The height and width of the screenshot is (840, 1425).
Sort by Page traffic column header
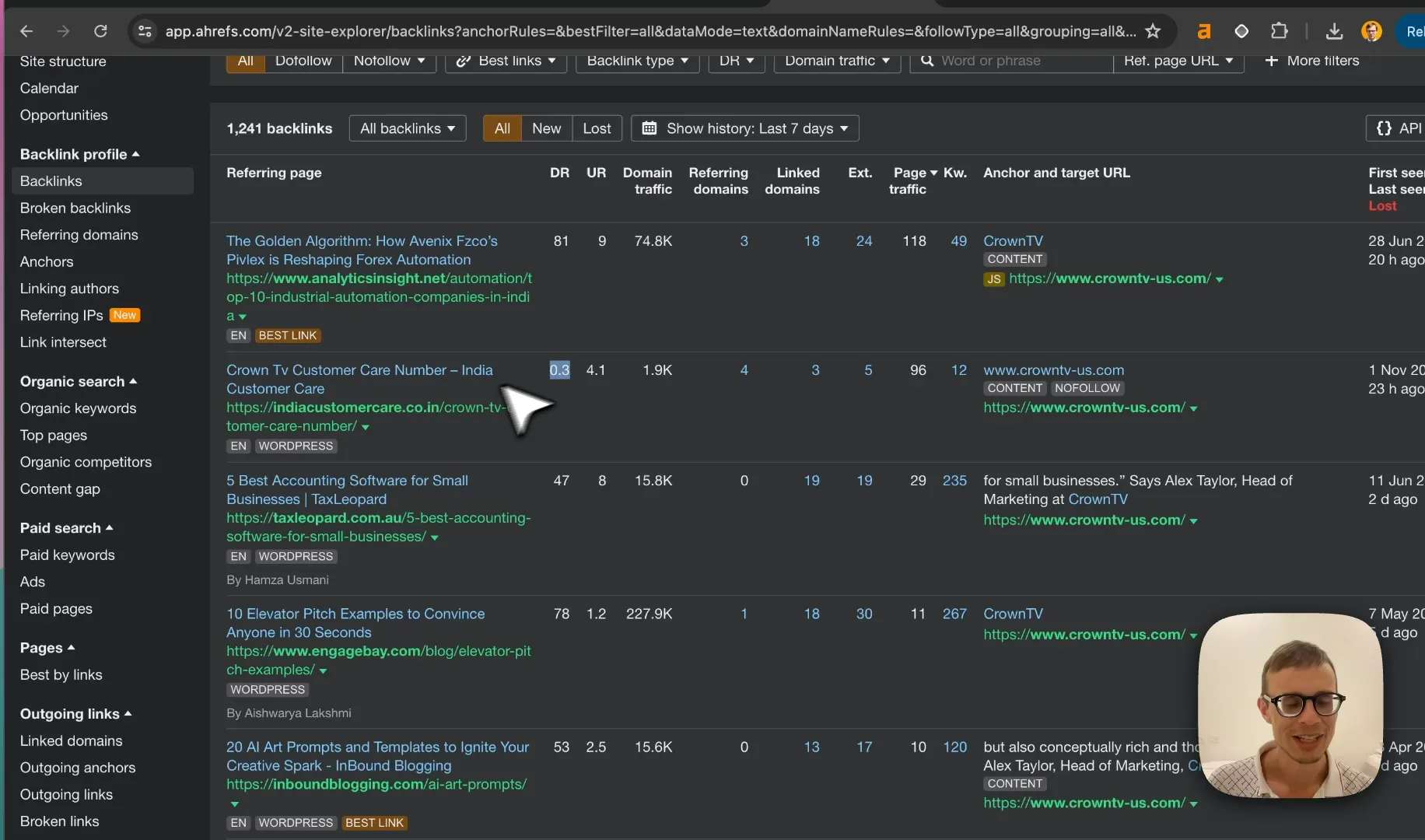(x=910, y=180)
